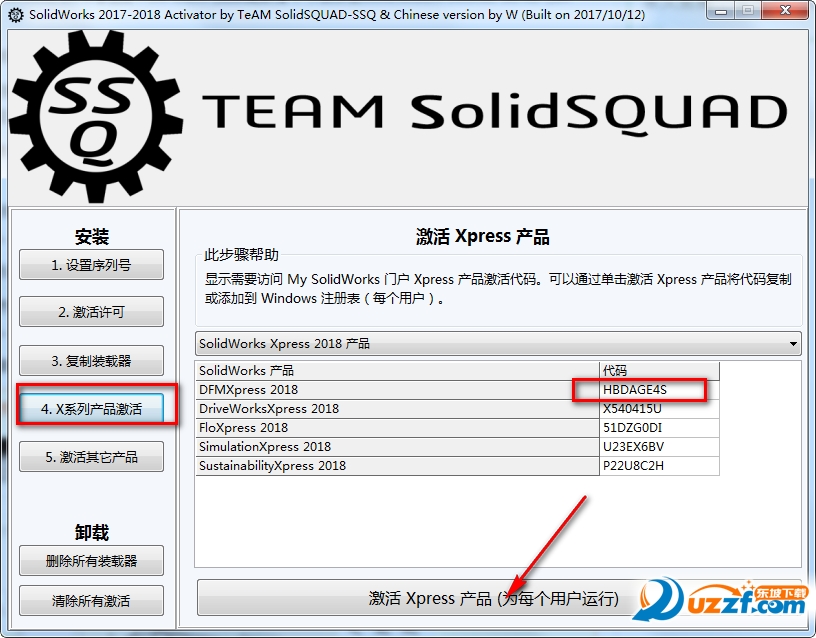Choose '4. X系列产品激活' button
The height and width of the screenshot is (638, 816).
point(92,409)
